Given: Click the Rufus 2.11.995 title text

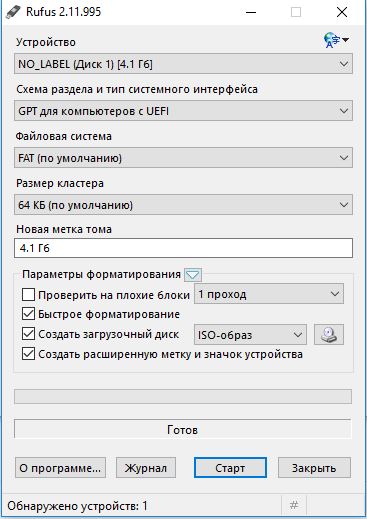Looking at the screenshot, I should point(64,12).
